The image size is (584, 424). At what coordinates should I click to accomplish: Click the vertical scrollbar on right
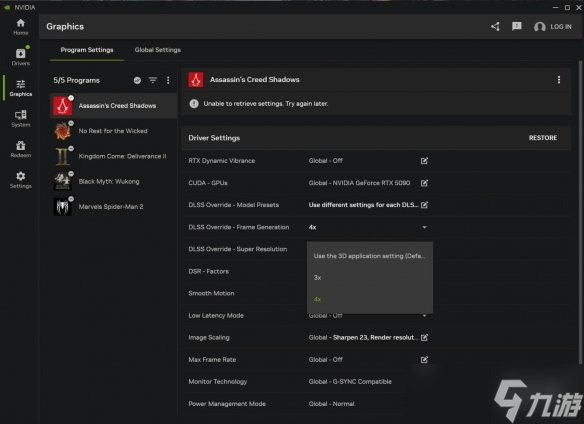580,212
